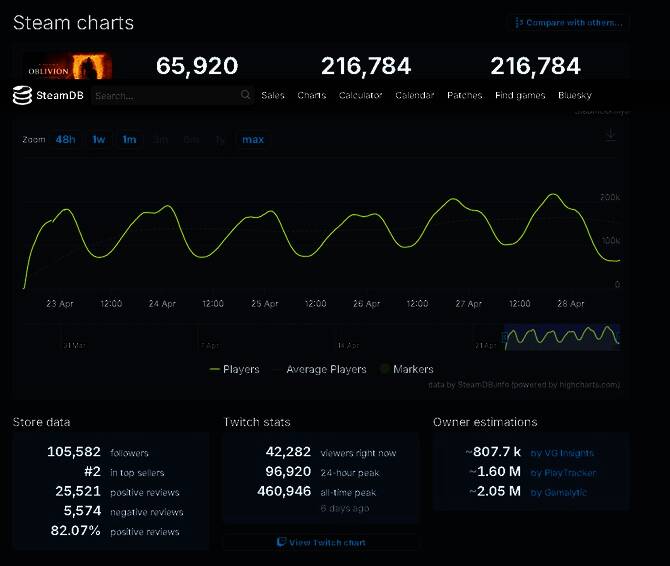
Task: Open the Charts menu item
Action: tap(311, 96)
